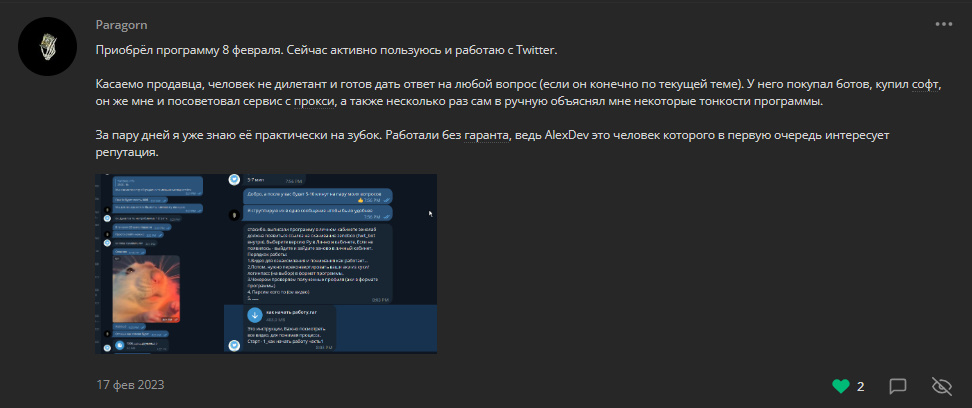Open the Paragorn username link

(122, 25)
